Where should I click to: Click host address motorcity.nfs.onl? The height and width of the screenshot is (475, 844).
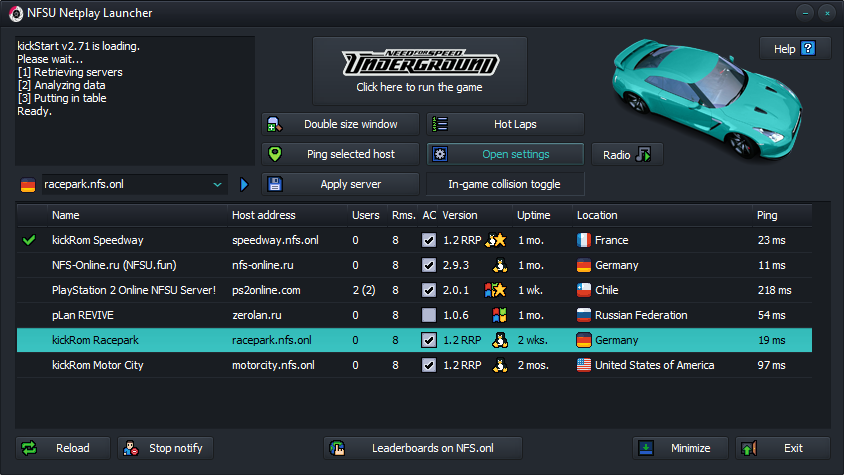pyautogui.click(x=273, y=365)
